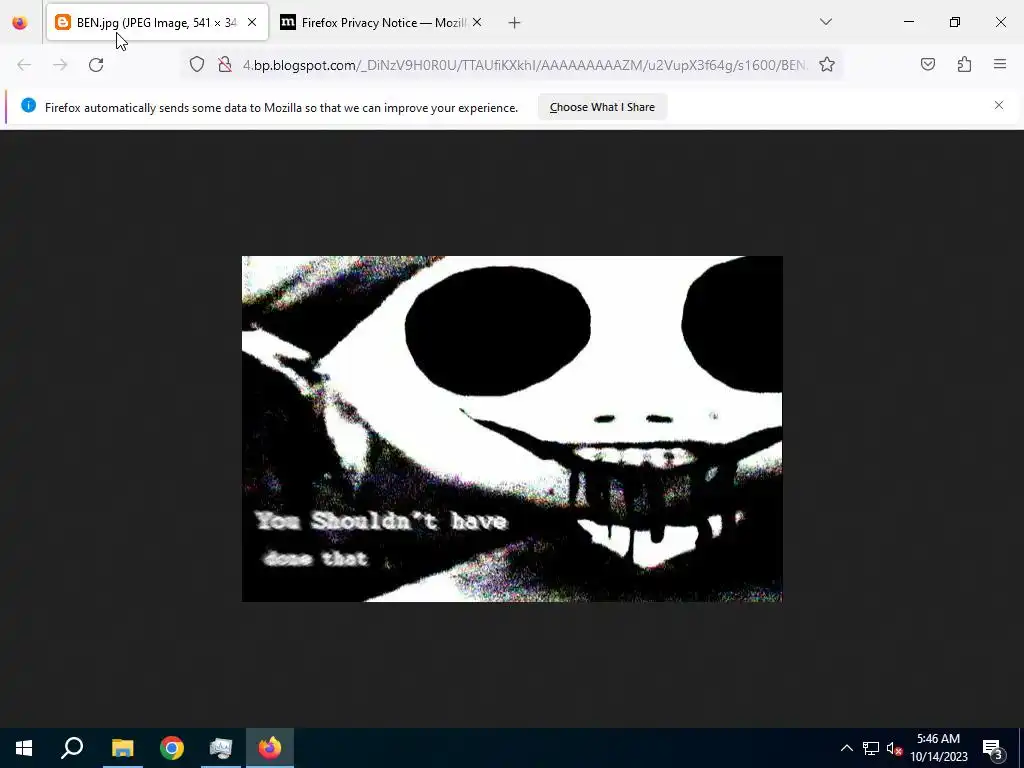Launch Google Chrome from the taskbar
Screen dimensions: 1024x768
tap(172, 748)
